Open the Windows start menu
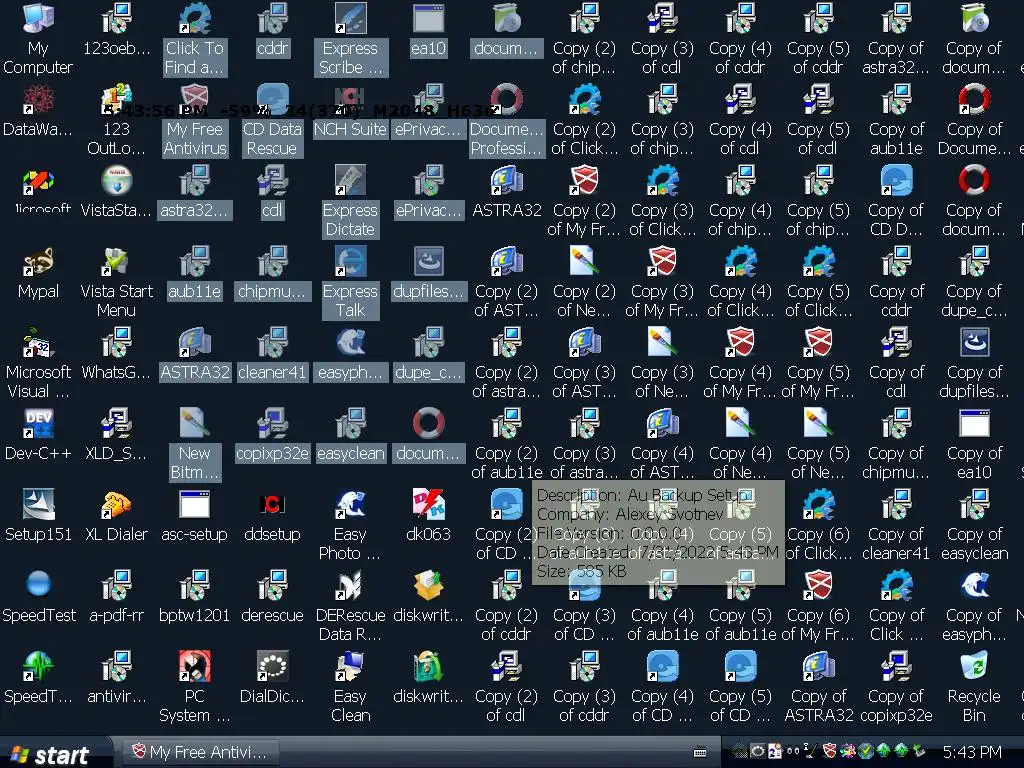 click(50, 754)
